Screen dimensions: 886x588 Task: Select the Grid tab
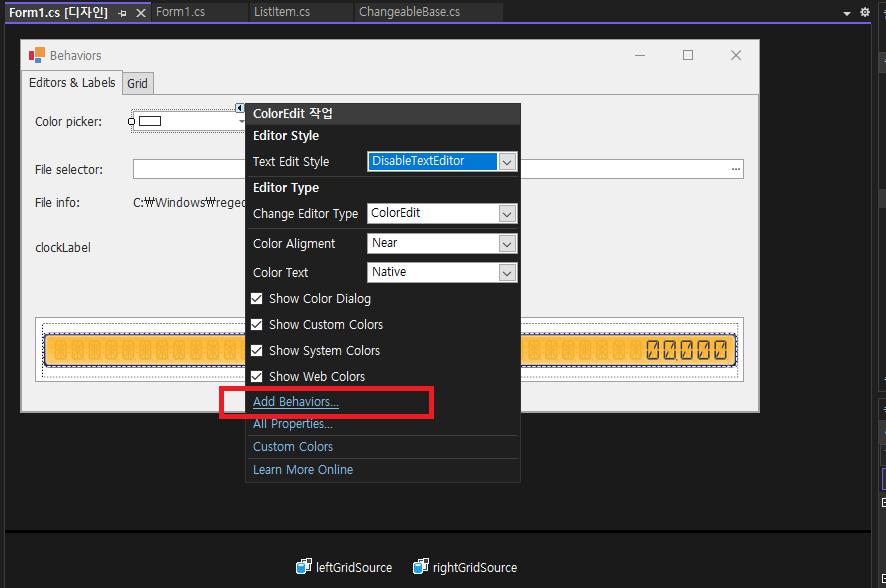click(x=137, y=84)
